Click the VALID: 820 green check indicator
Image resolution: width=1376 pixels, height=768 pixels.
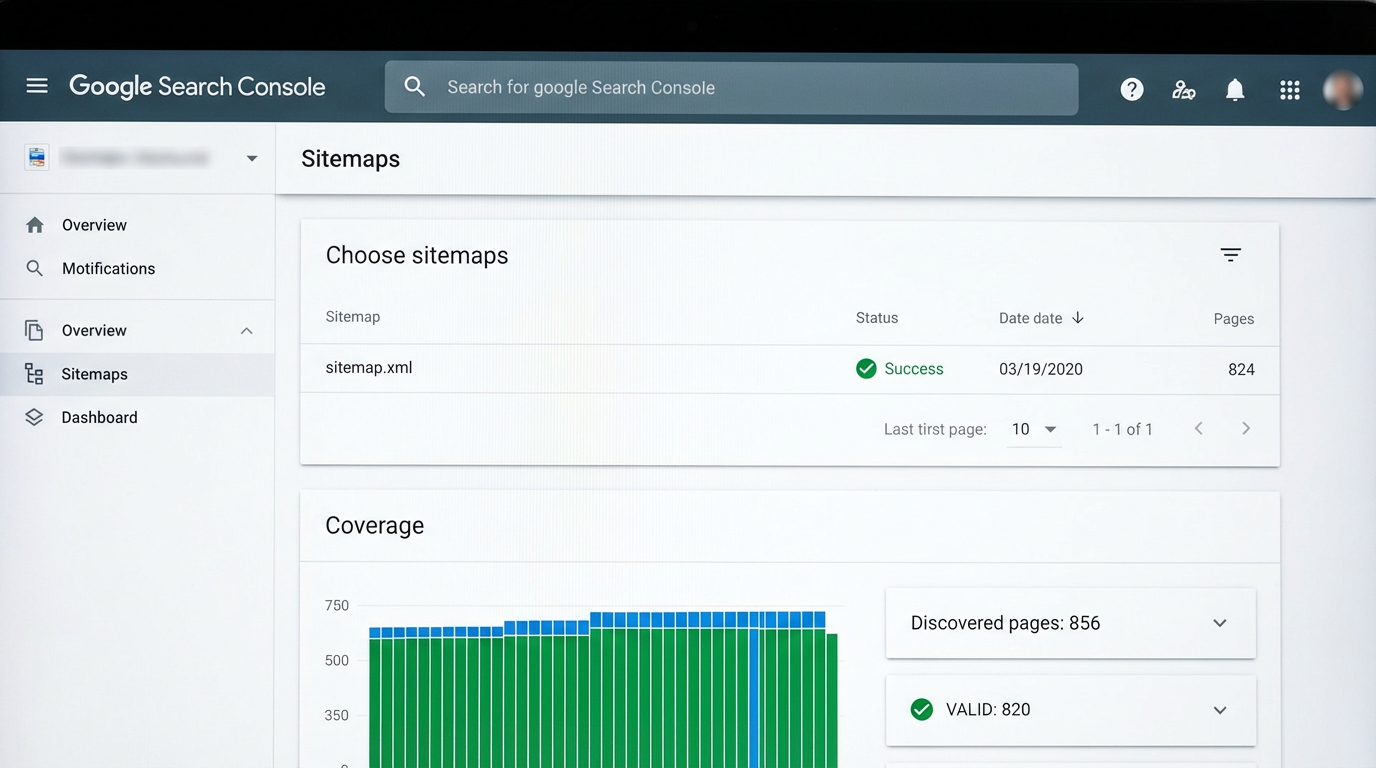[921, 710]
